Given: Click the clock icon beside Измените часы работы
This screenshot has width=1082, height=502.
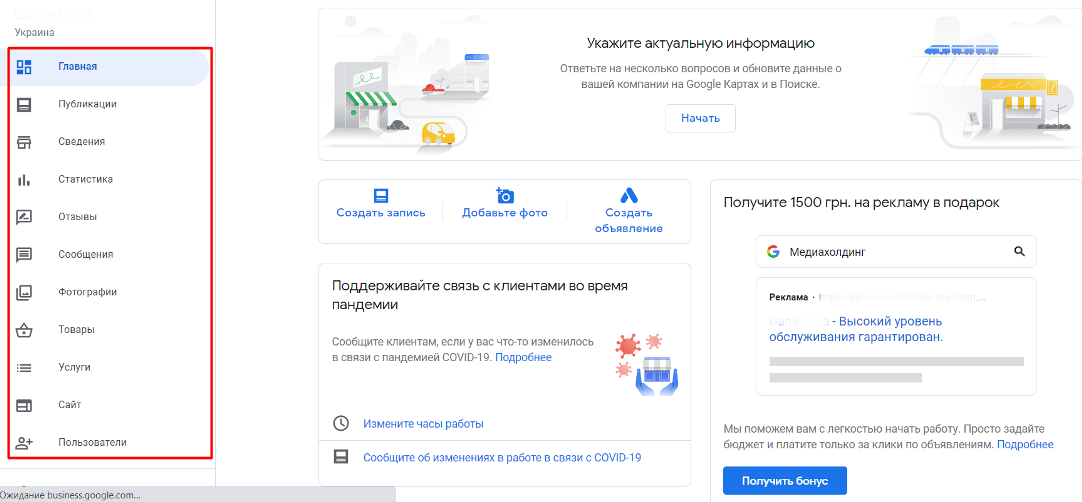Looking at the screenshot, I should pyautogui.click(x=340, y=423).
